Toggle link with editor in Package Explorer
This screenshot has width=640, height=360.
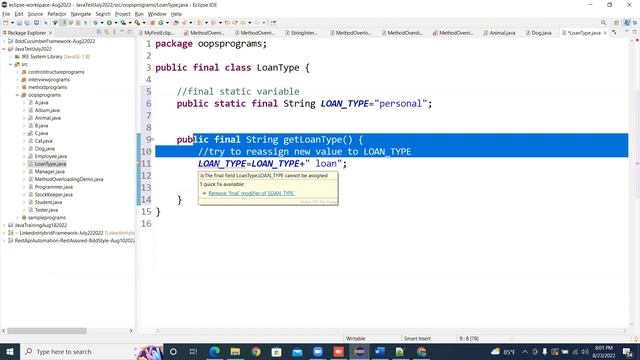coord(107,32)
